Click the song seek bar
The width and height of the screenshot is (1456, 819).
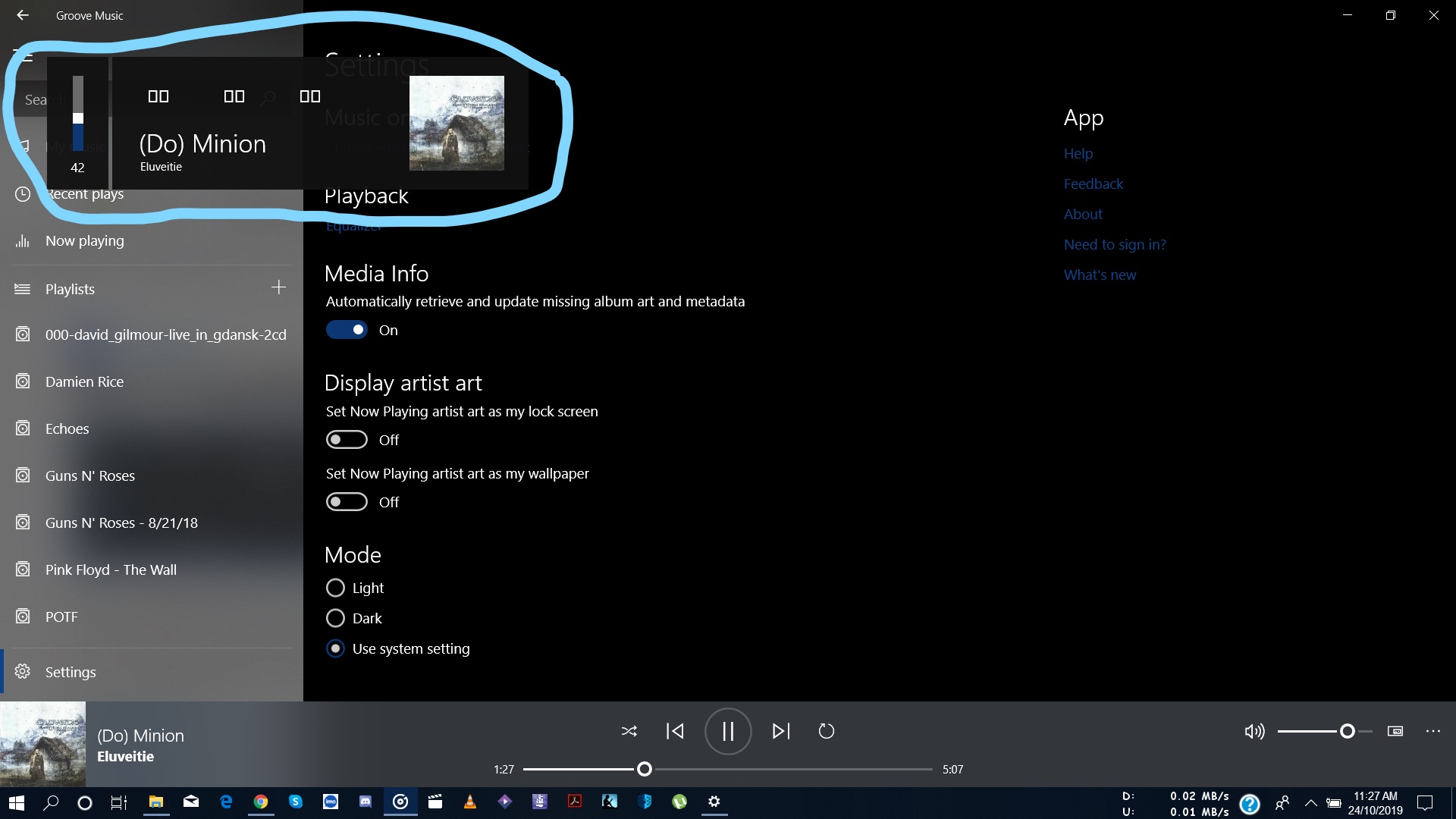(727, 769)
